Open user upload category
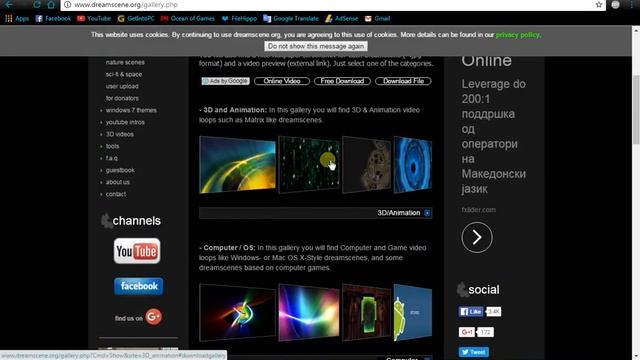Viewport: 640px width, 360px height. click(x=122, y=87)
